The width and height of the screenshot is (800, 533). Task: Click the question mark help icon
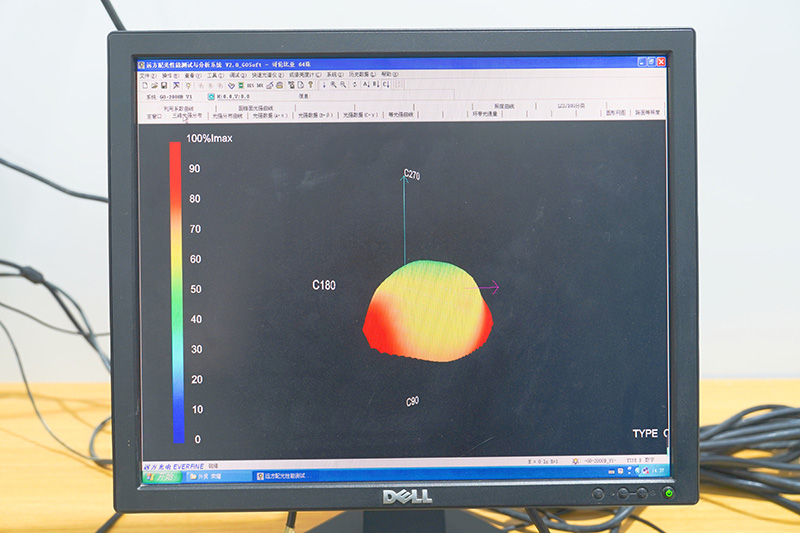[x=311, y=85]
